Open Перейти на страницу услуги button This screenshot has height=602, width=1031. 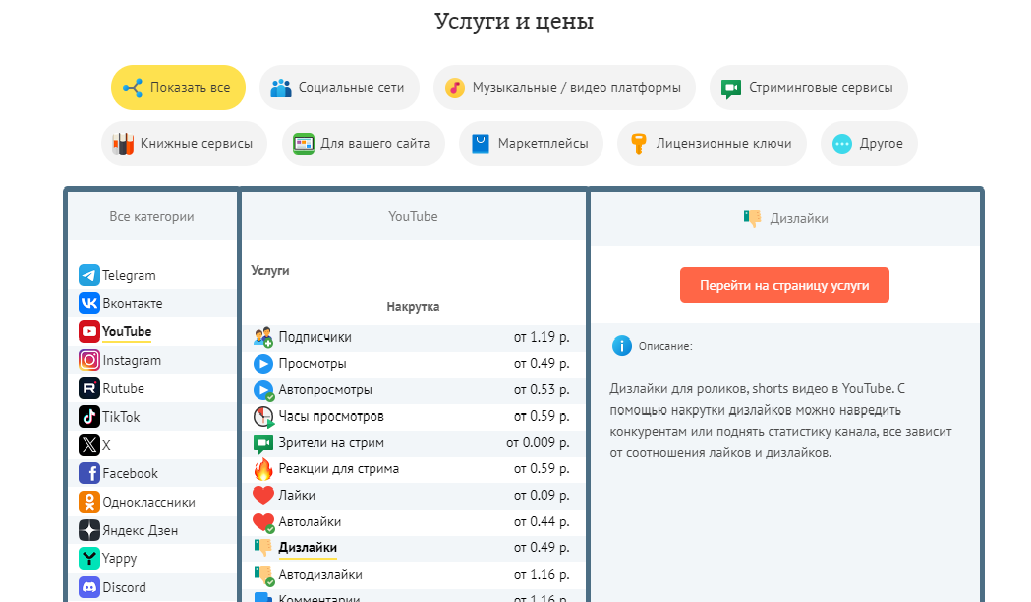pos(784,285)
